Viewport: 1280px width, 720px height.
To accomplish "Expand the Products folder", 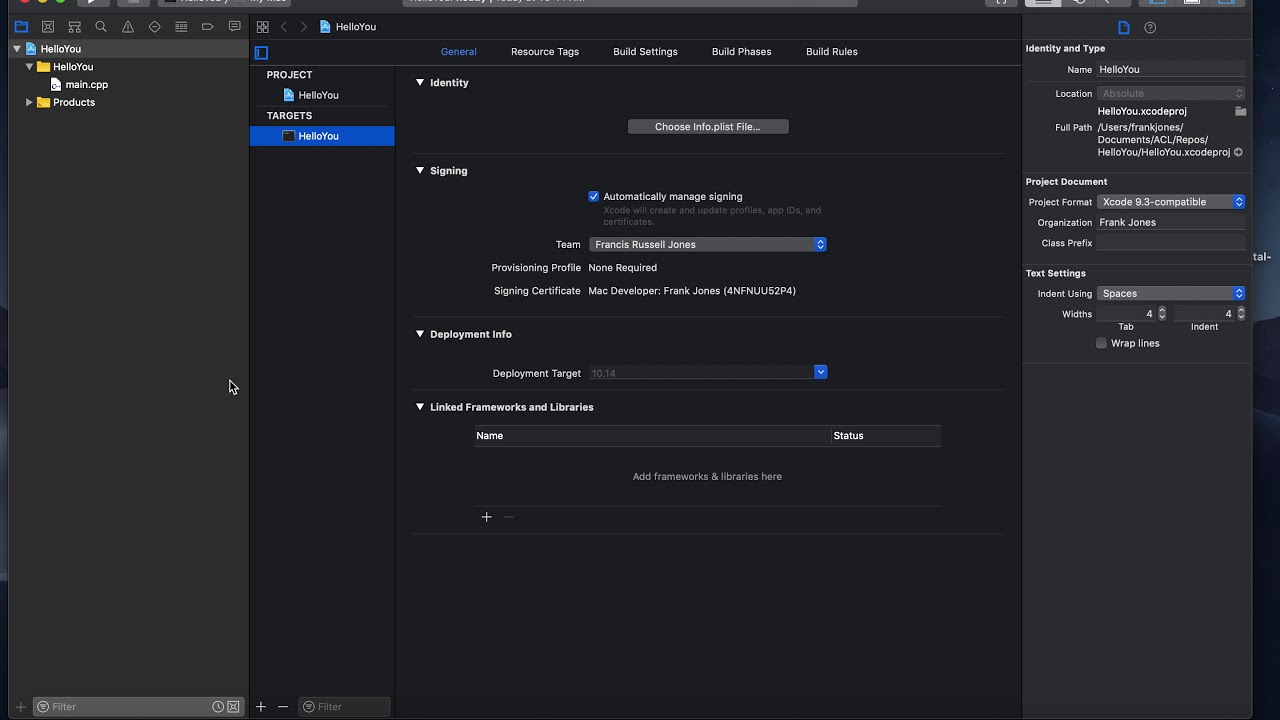I will [x=30, y=103].
